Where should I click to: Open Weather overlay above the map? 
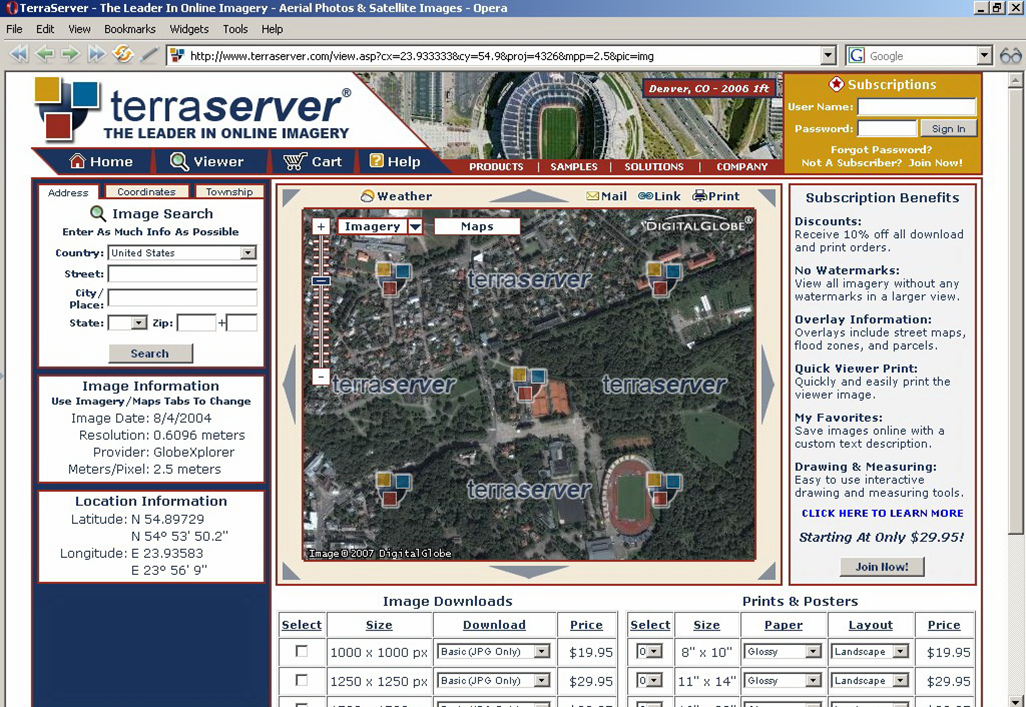[x=396, y=196]
